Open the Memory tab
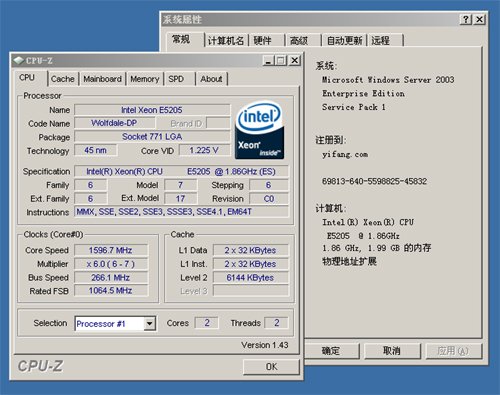The height and width of the screenshot is (395, 500). click(x=145, y=79)
